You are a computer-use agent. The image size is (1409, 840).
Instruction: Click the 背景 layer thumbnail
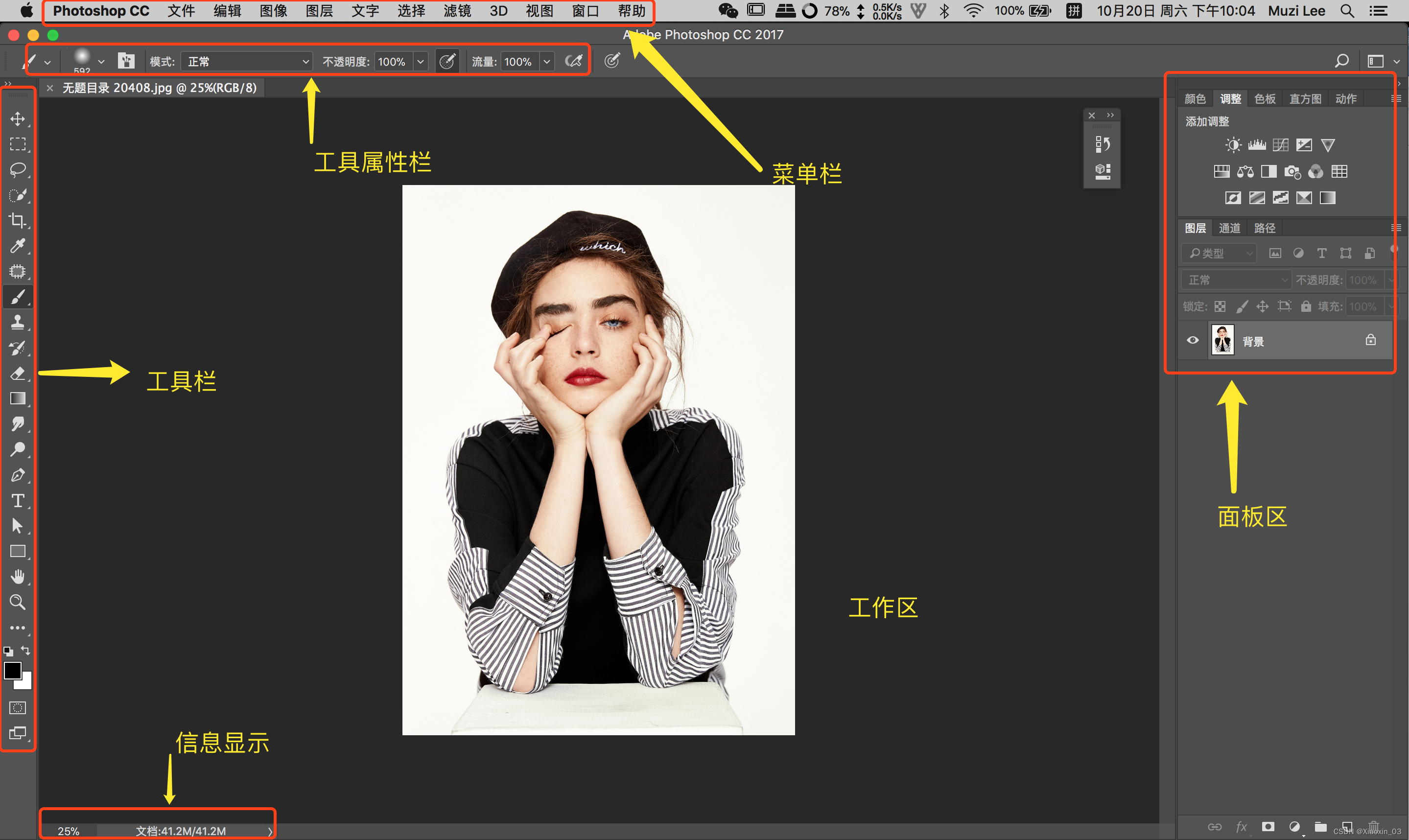click(1222, 340)
